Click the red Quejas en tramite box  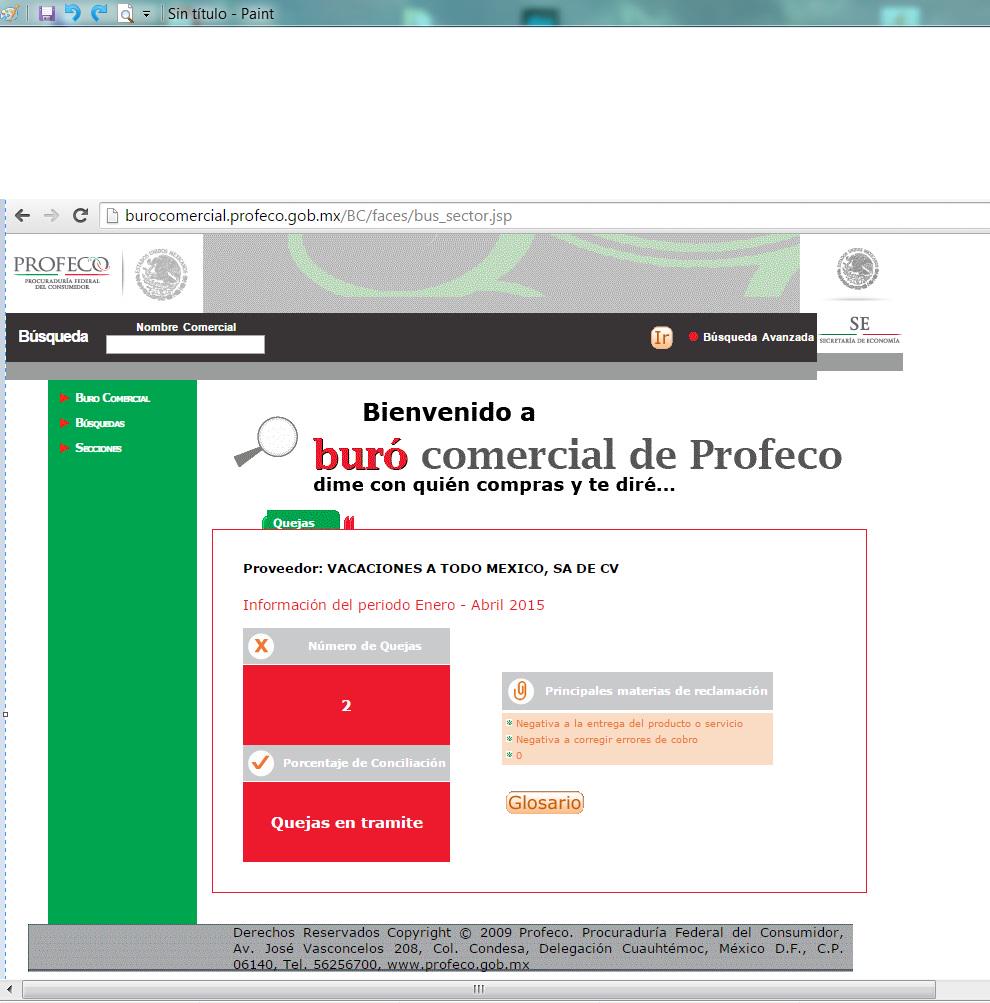pyautogui.click(x=346, y=822)
